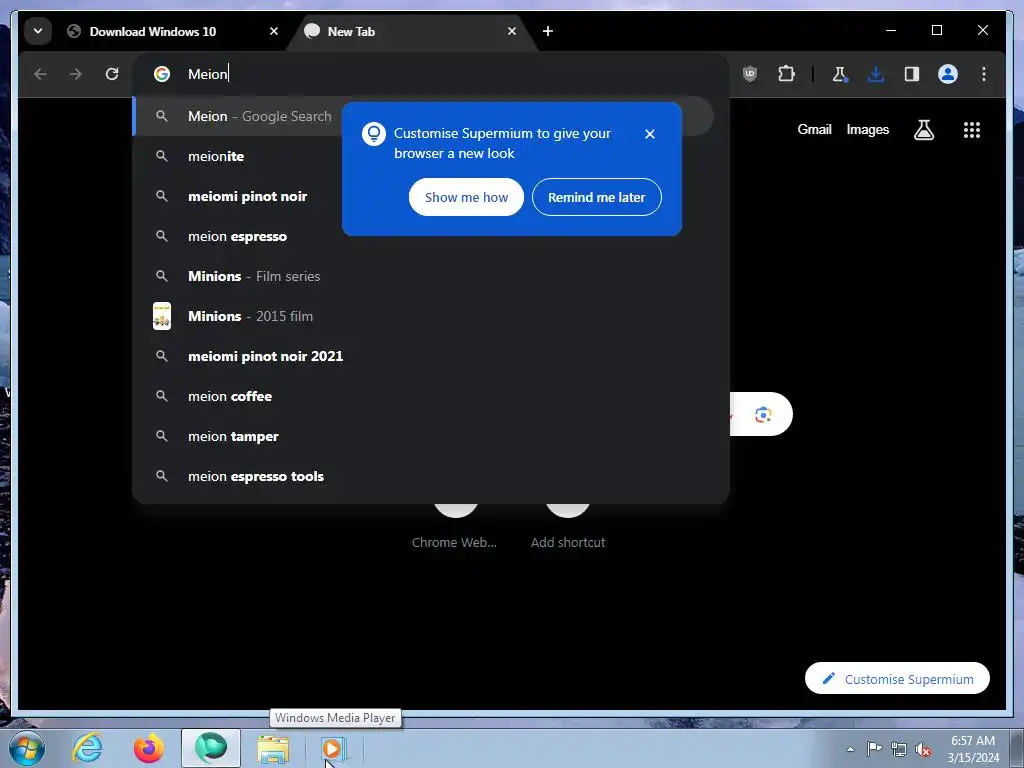
Task: Open Chrome Labs flask in toolbar
Action: (x=840, y=74)
